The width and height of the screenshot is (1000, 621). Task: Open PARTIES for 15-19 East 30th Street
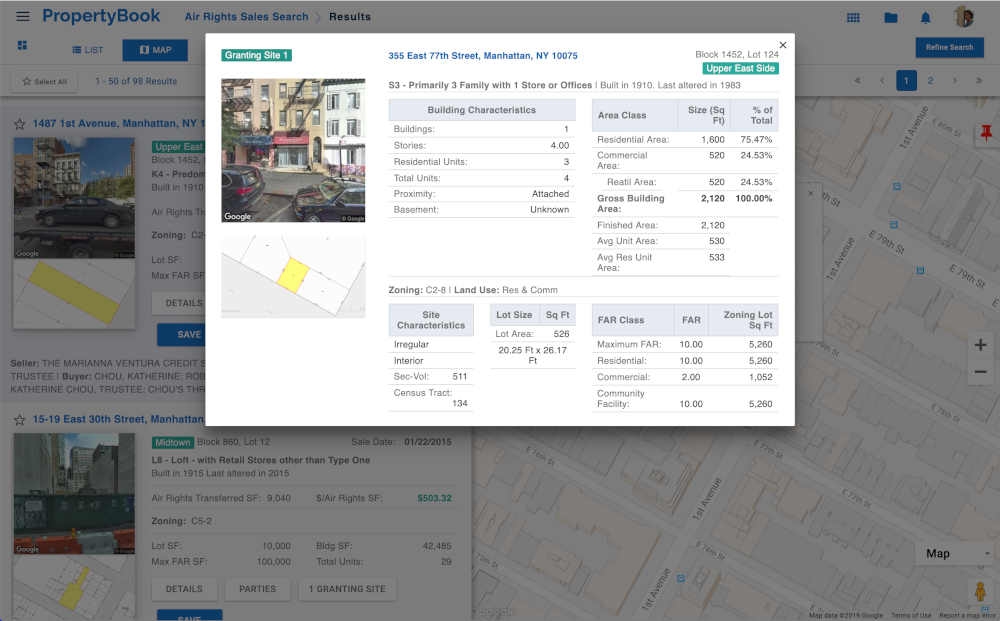(258, 589)
